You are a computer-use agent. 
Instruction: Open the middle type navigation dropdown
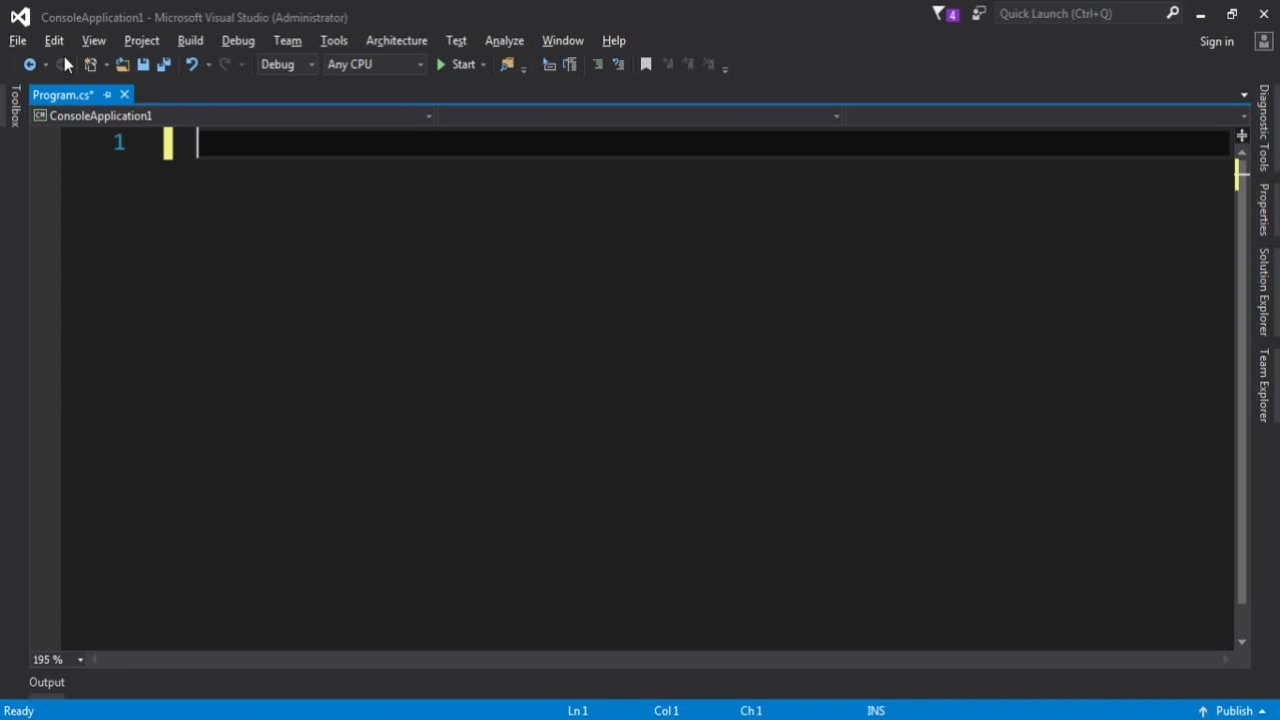tap(640, 116)
